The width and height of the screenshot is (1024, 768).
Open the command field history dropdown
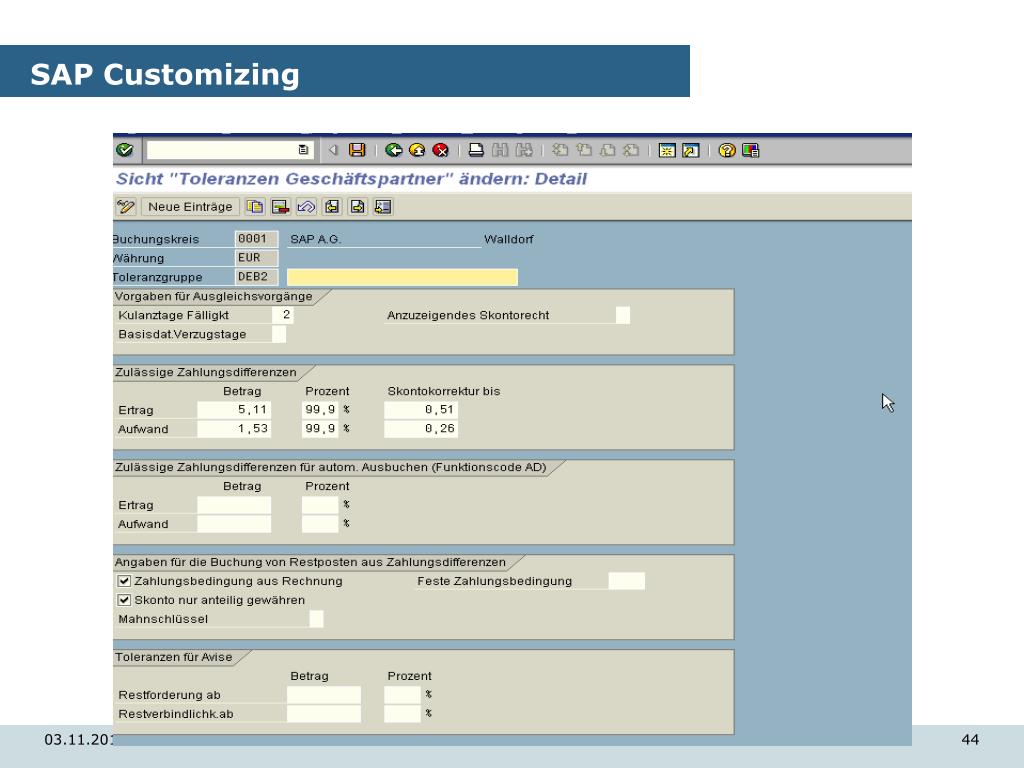303,150
